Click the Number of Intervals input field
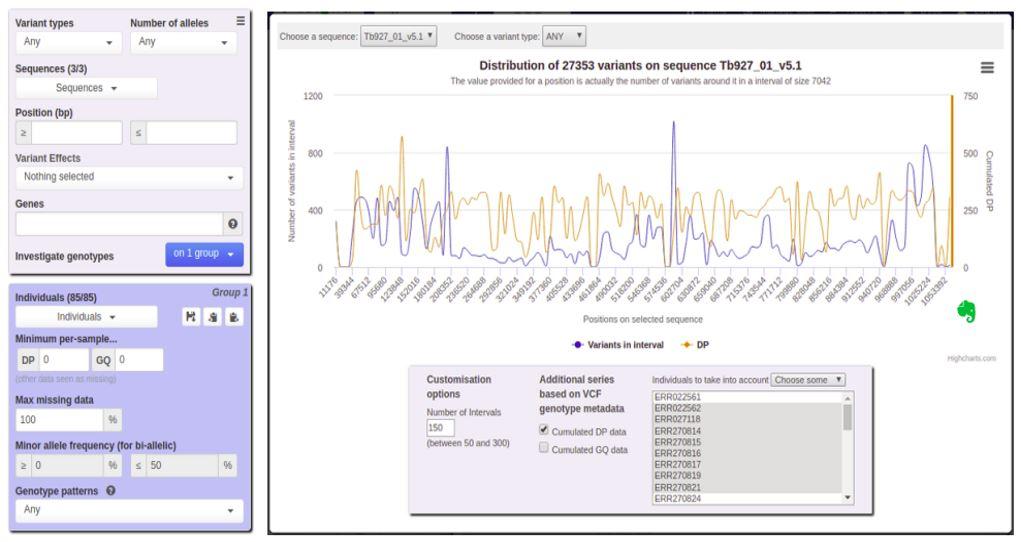Viewport: 1021px width, 542px height. (x=441, y=428)
